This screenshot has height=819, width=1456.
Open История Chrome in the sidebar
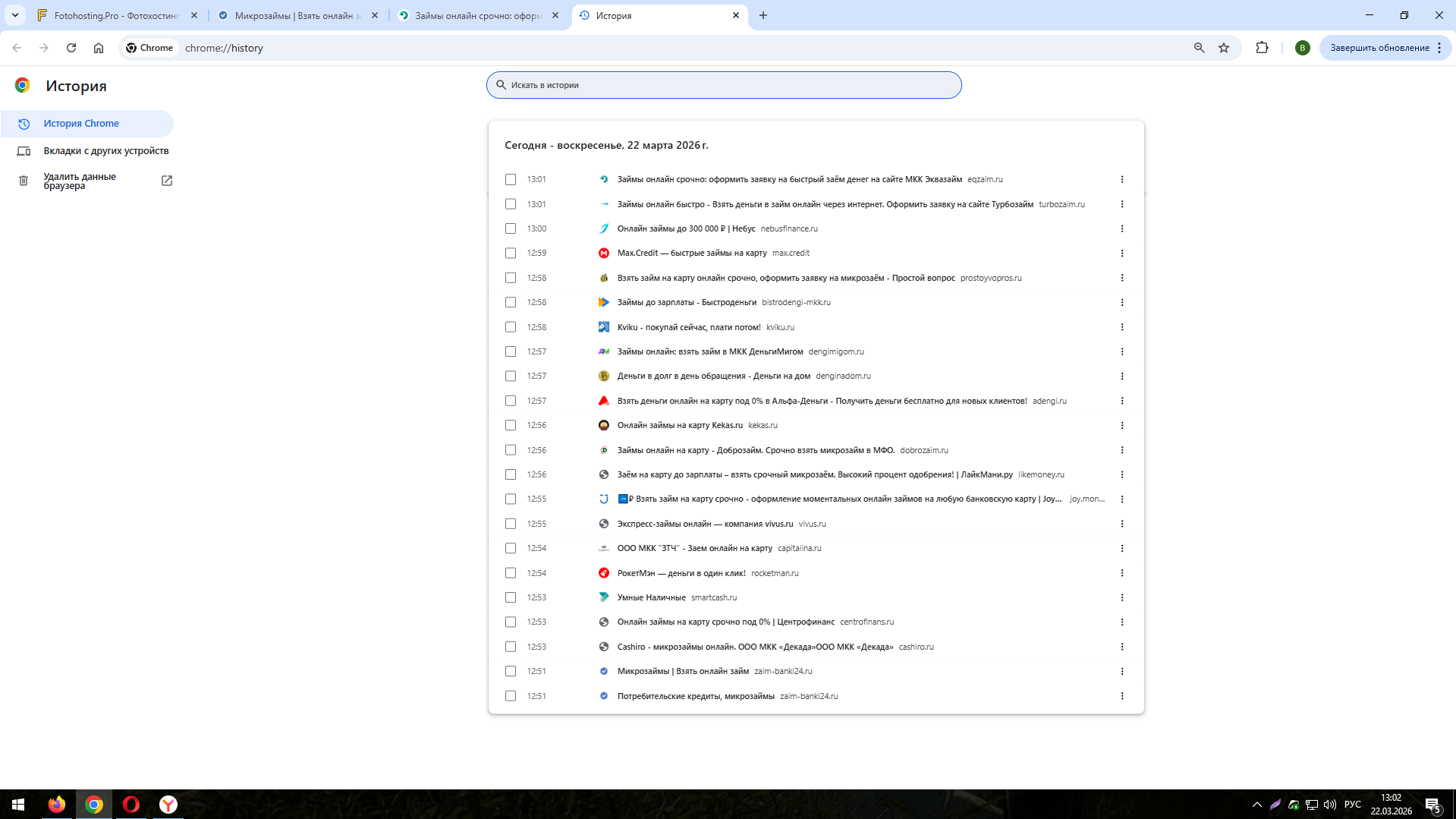tap(87, 124)
